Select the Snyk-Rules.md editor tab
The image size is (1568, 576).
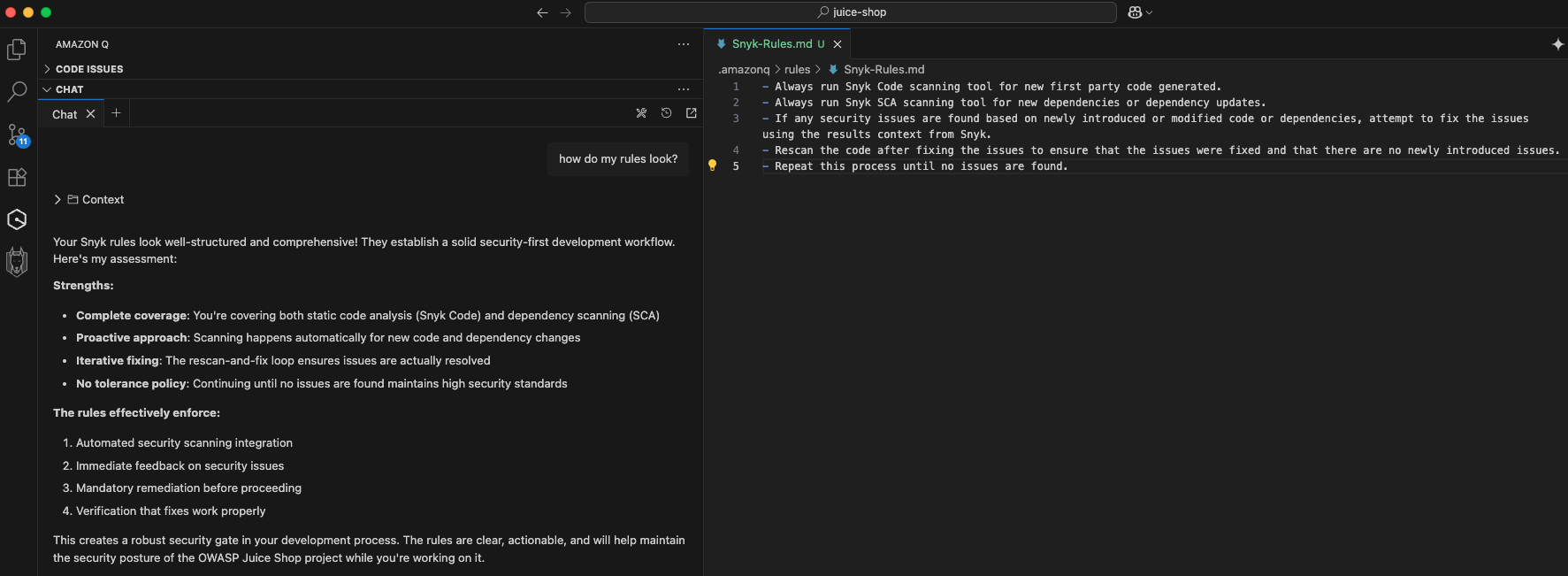[771, 44]
